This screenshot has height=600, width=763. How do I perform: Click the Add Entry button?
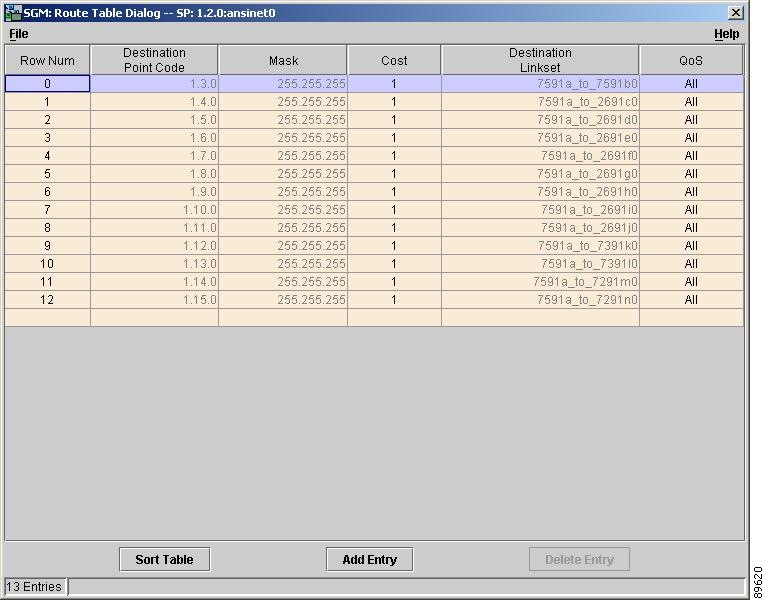pyautogui.click(x=369, y=559)
